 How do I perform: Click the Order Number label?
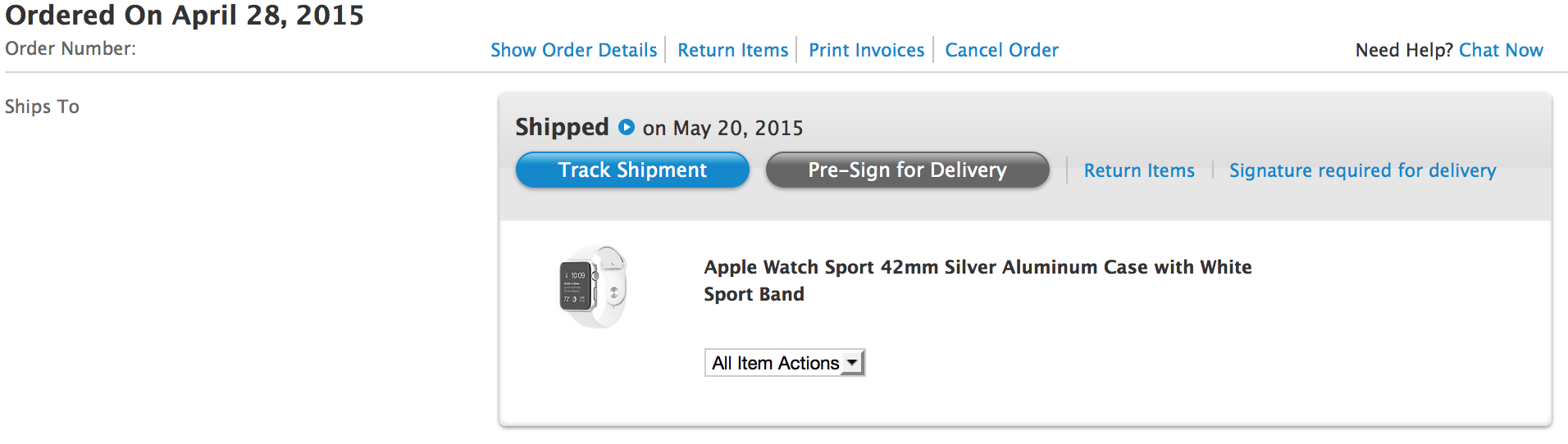[71, 49]
